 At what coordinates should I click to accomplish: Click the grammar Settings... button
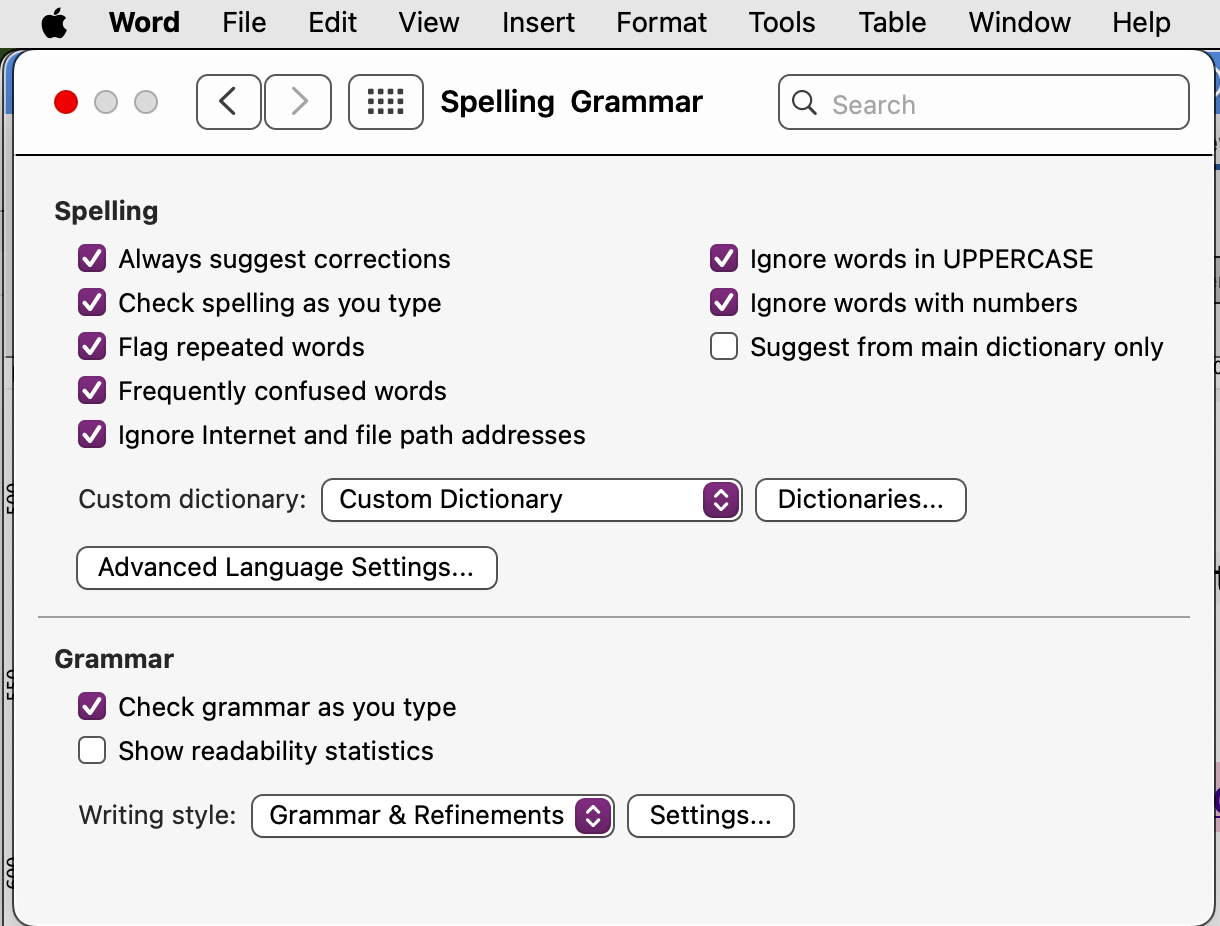(x=711, y=816)
